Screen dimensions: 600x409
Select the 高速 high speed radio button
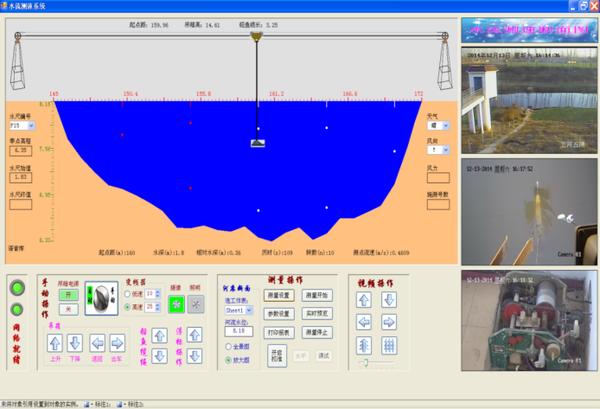127,307
